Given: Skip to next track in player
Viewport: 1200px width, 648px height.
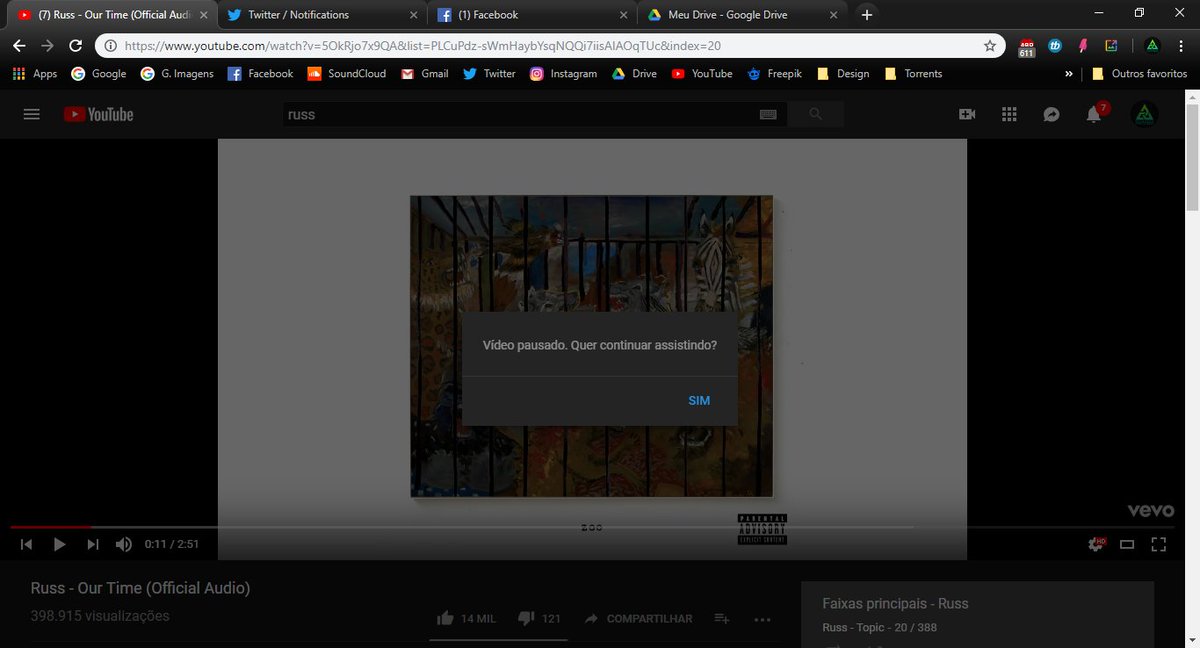Looking at the screenshot, I should pos(93,544).
